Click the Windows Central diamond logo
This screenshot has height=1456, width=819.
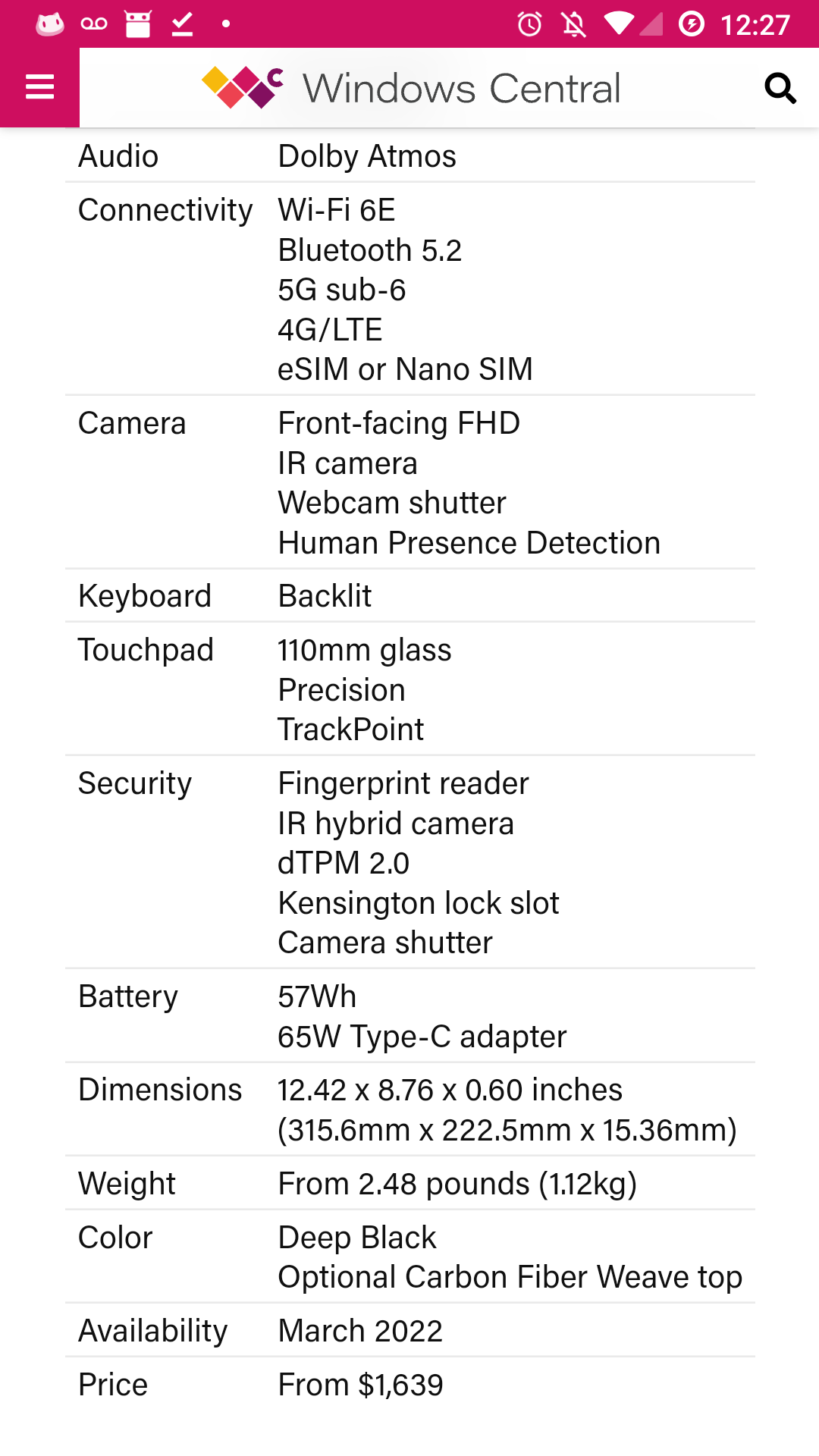click(243, 87)
